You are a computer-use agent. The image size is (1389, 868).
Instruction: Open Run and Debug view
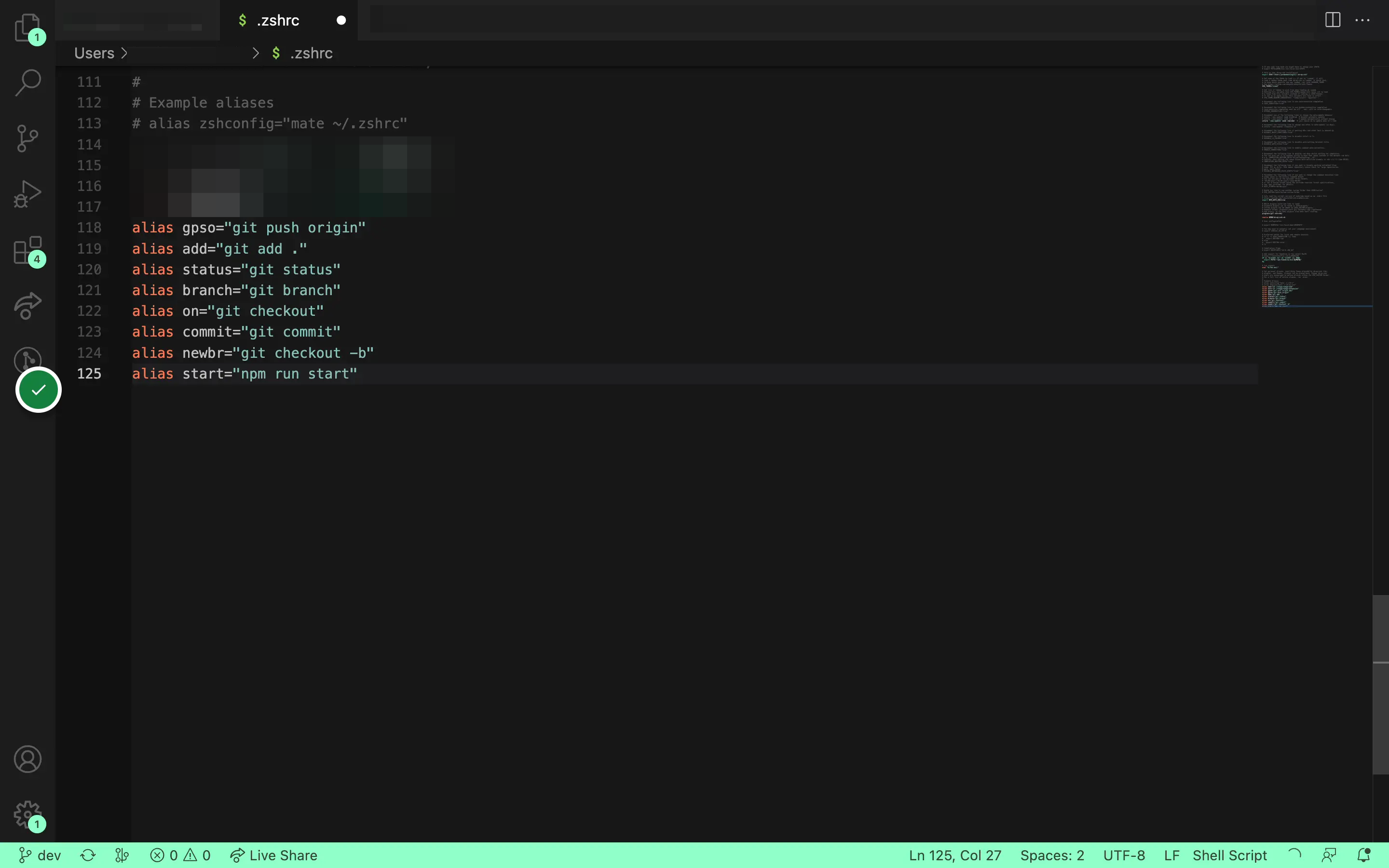point(27,193)
